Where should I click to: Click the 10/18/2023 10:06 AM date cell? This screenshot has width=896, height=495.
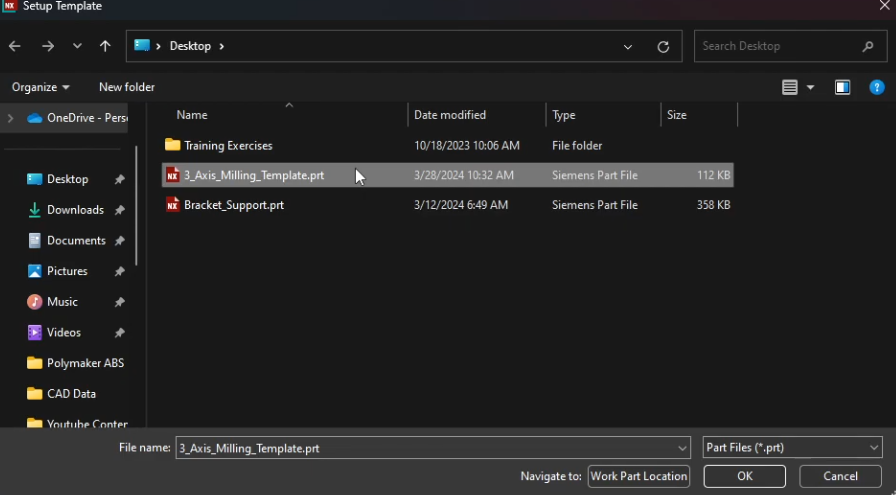pyautogui.click(x=466, y=146)
